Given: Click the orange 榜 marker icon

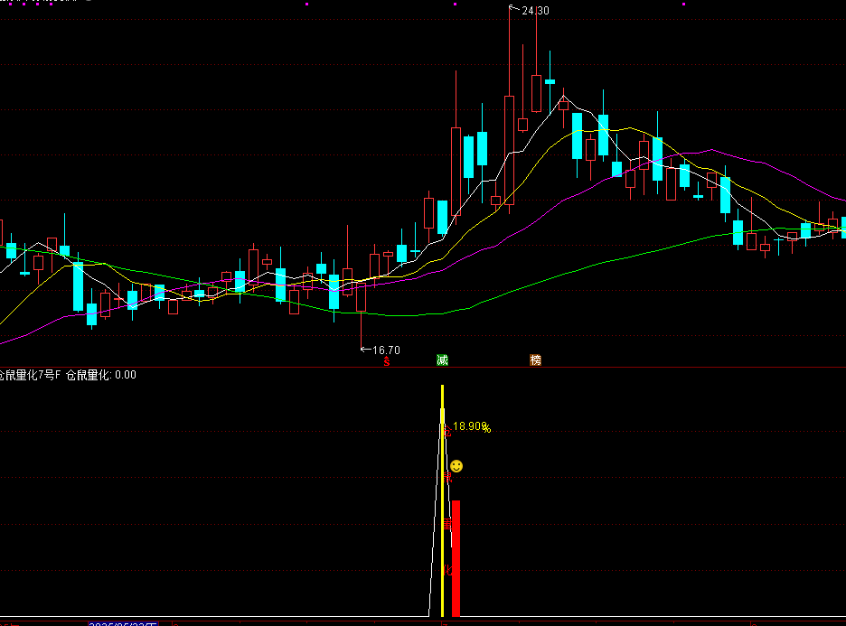Looking at the screenshot, I should coord(535,360).
